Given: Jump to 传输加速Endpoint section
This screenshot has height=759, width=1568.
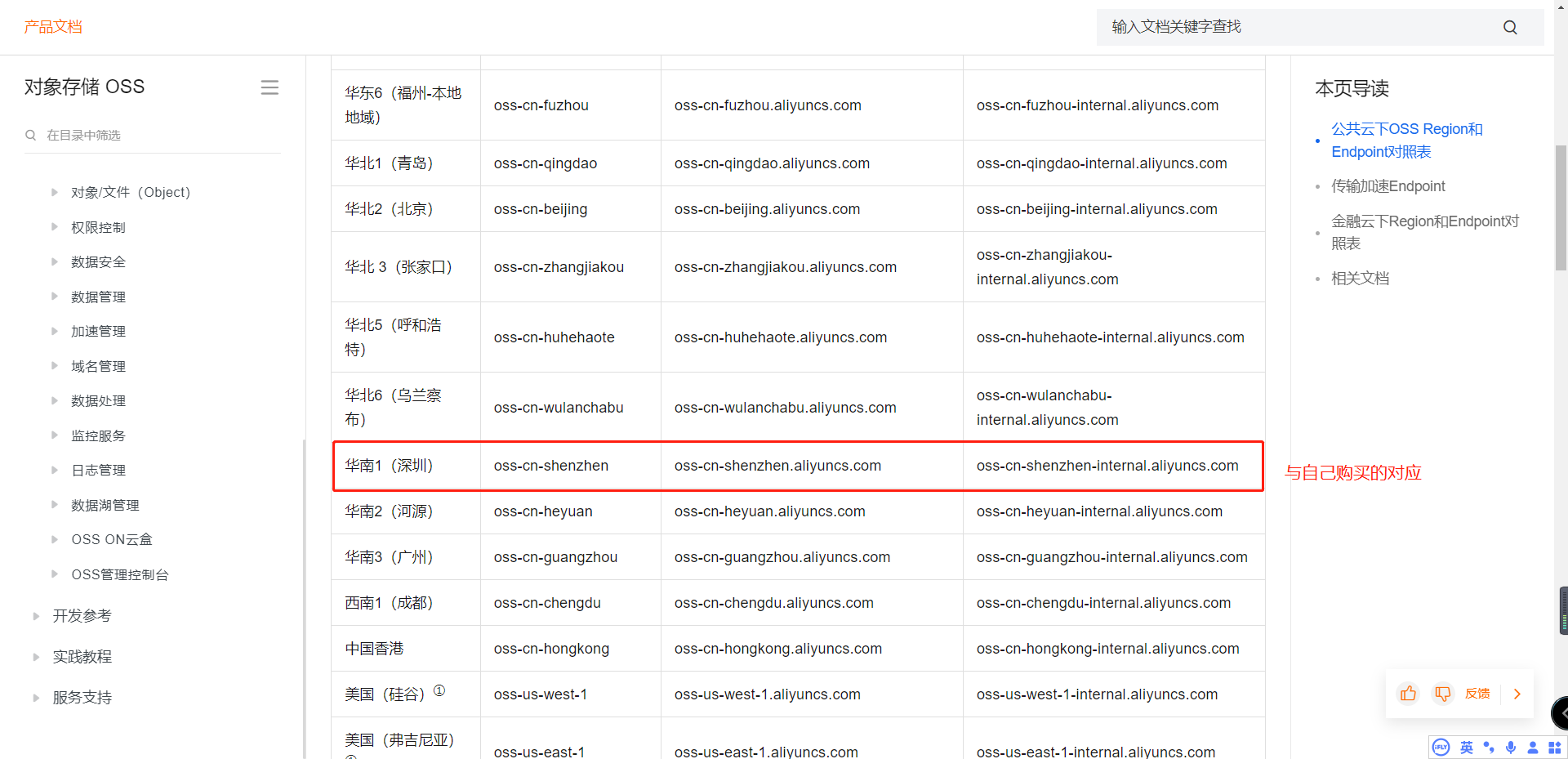Looking at the screenshot, I should coord(1388,186).
